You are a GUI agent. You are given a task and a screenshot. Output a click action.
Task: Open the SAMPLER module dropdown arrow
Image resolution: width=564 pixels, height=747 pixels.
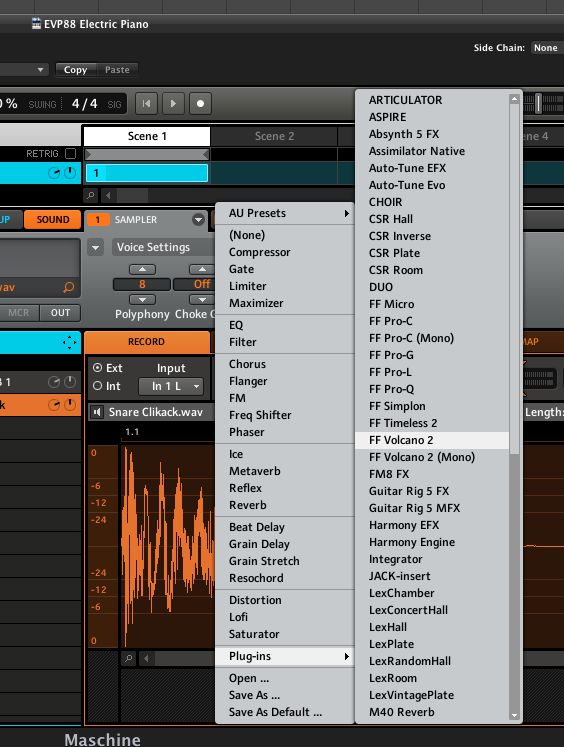(x=198, y=220)
